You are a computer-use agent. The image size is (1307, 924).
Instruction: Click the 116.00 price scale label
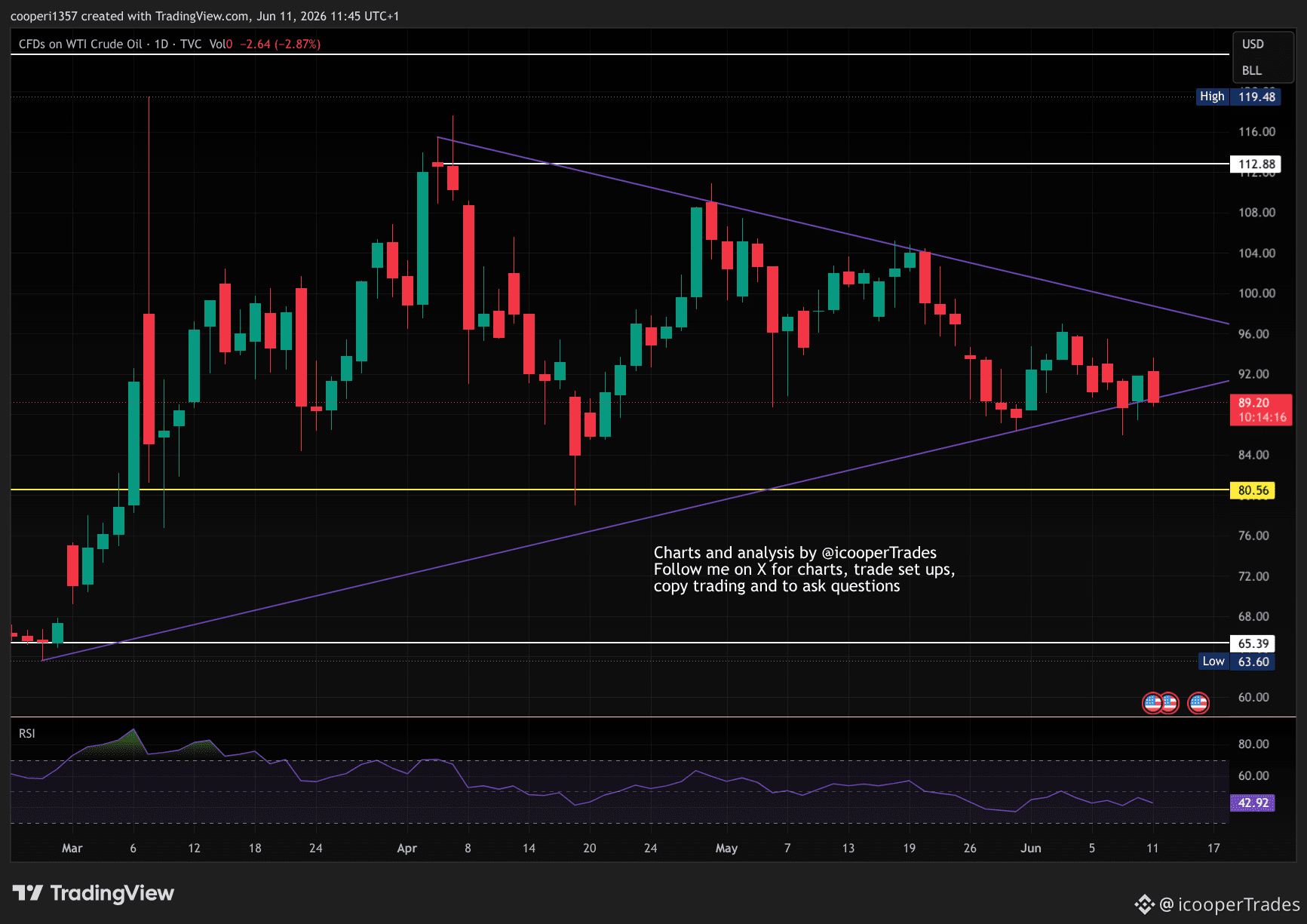pos(1256,132)
